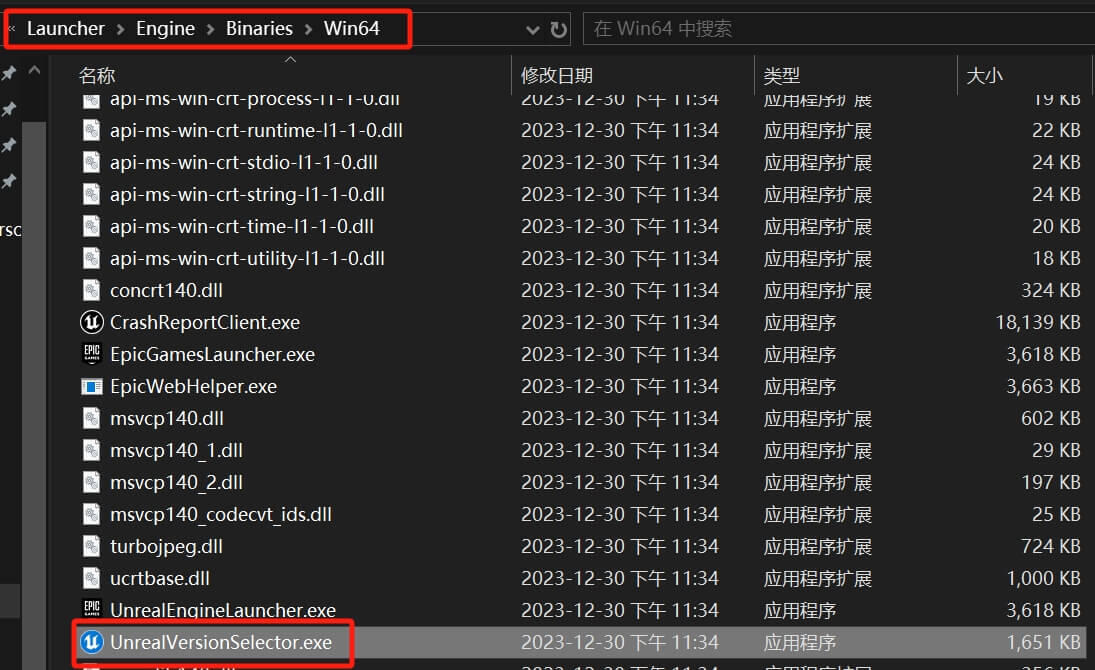Navigate to Engine in breadcrumb

166,29
